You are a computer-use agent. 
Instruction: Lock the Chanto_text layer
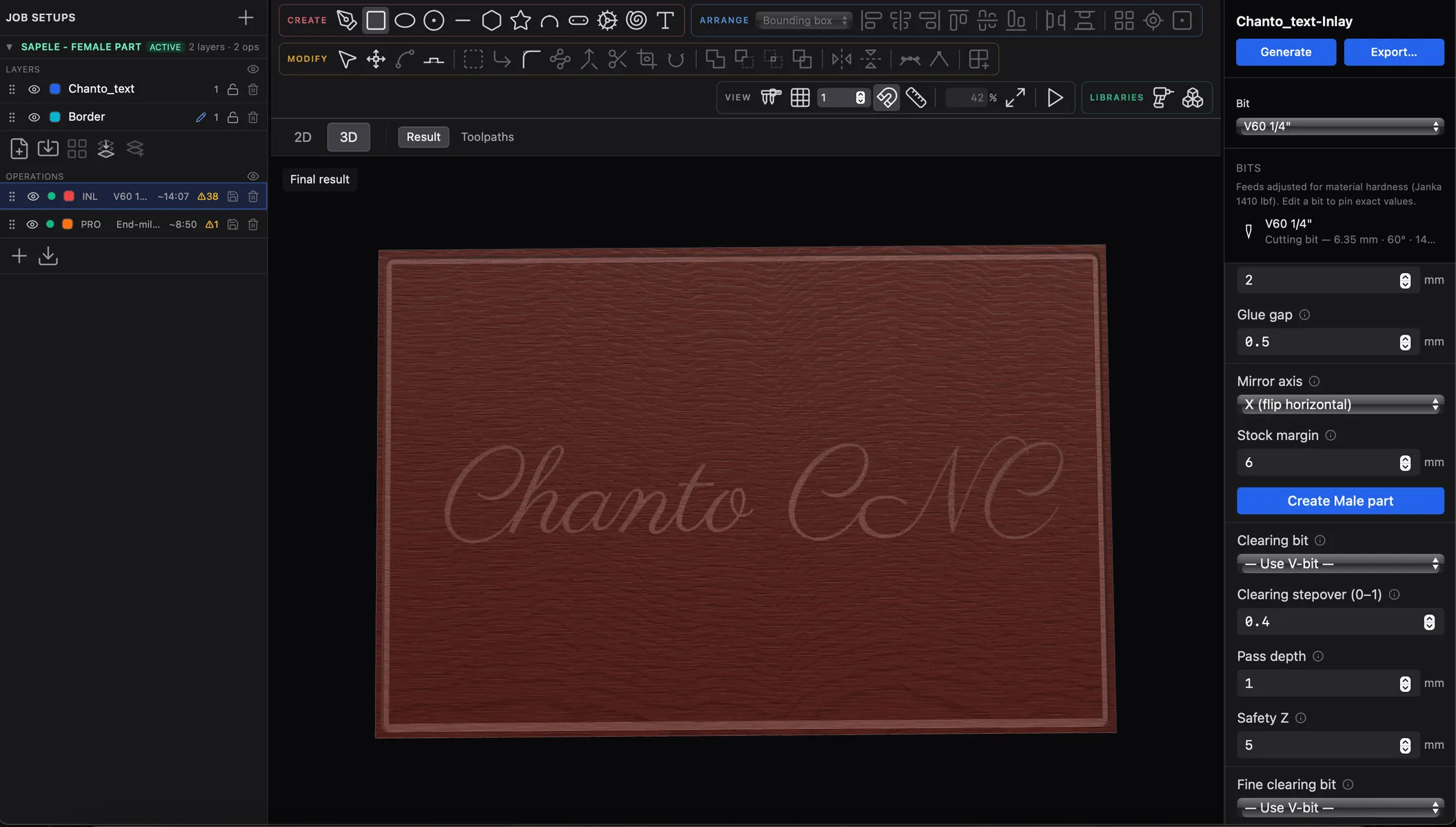pyautogui.click(x=233, y=89)
